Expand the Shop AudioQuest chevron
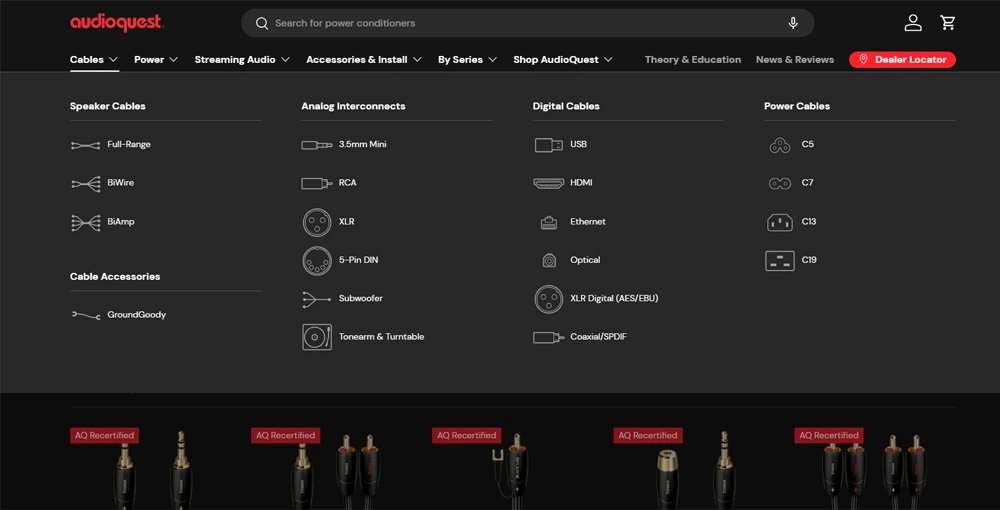The image size is (1000, 510). pos(608,59)
